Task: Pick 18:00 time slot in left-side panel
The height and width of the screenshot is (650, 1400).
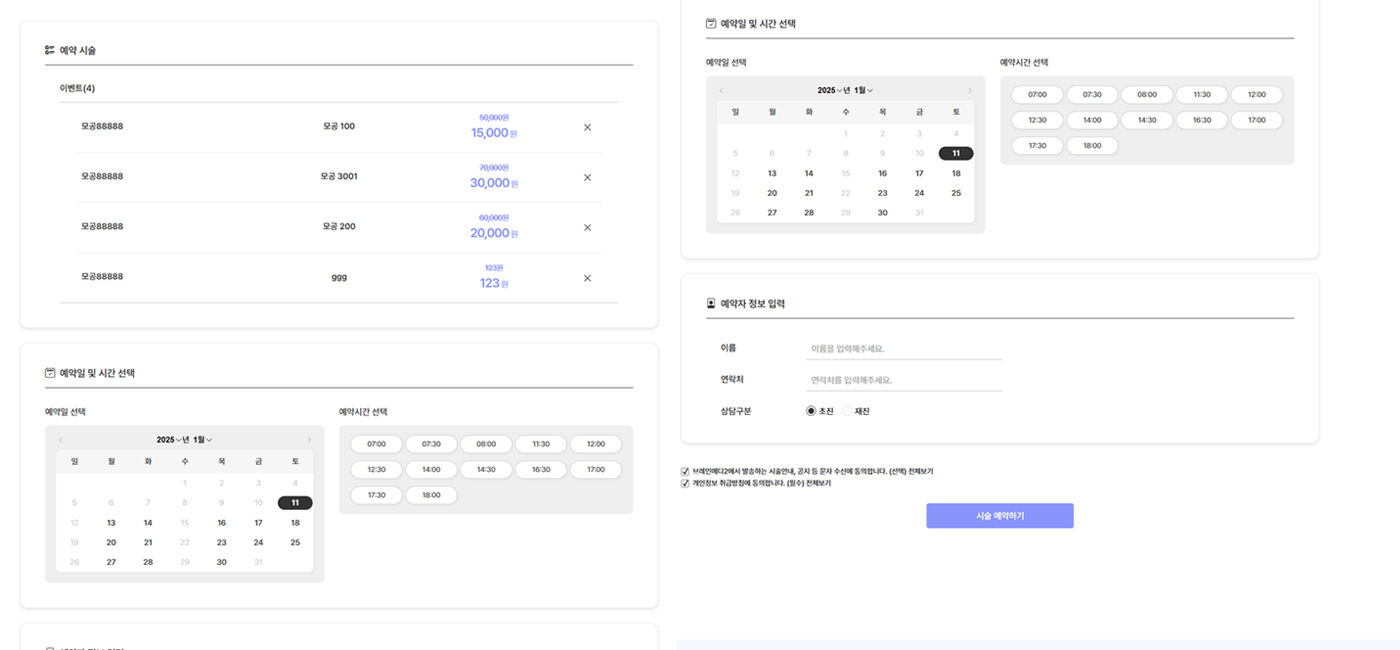Action: 431,495
